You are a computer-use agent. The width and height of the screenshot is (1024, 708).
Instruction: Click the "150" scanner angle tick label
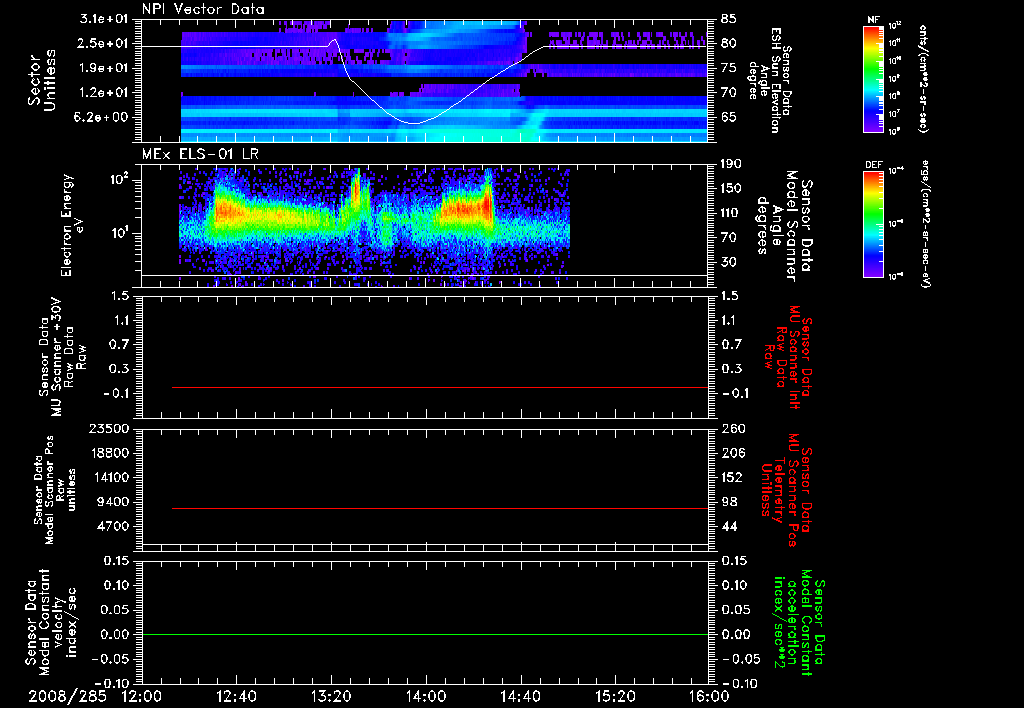732,188
